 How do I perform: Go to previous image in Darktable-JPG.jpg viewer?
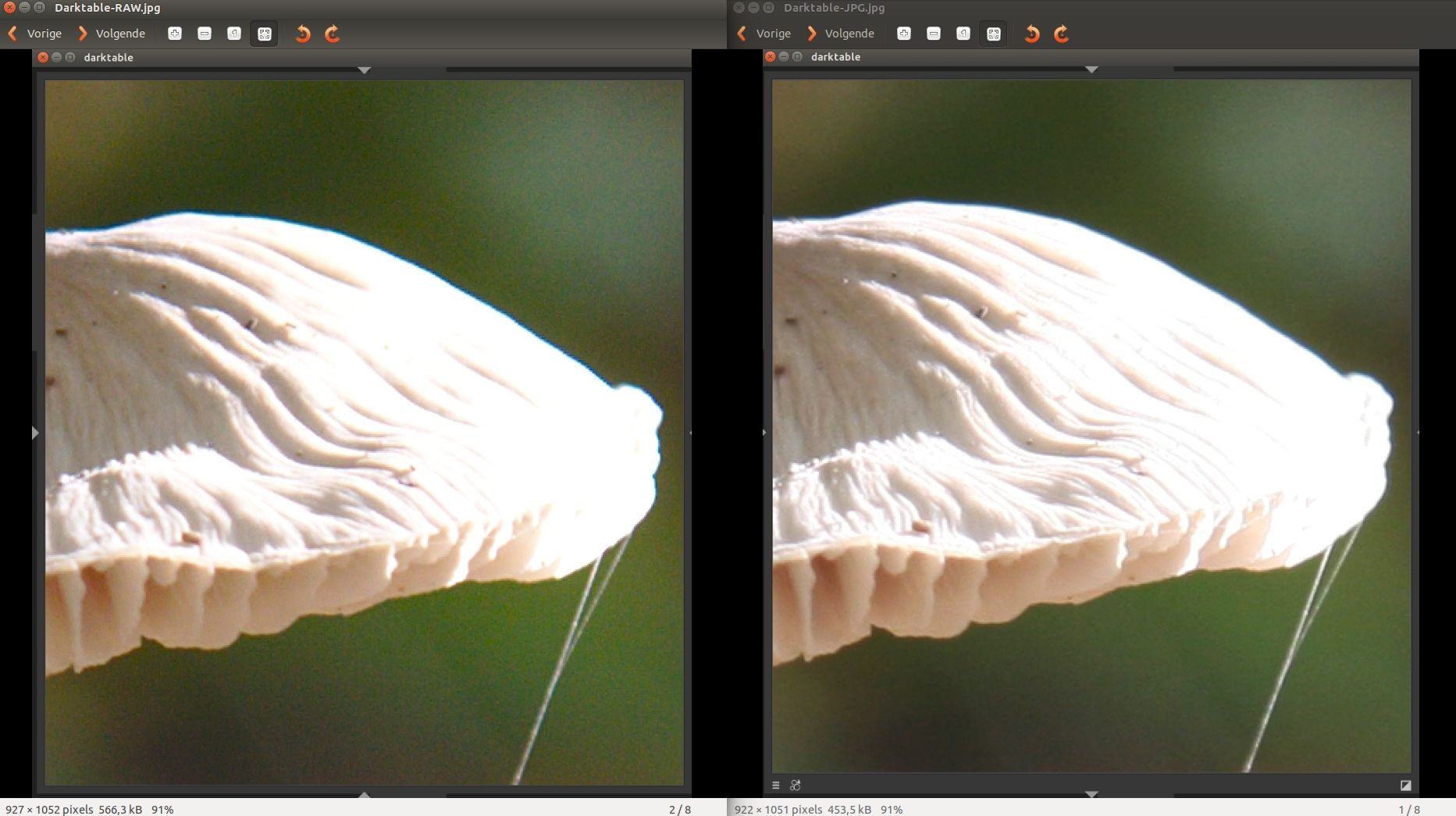click(764, 34)
